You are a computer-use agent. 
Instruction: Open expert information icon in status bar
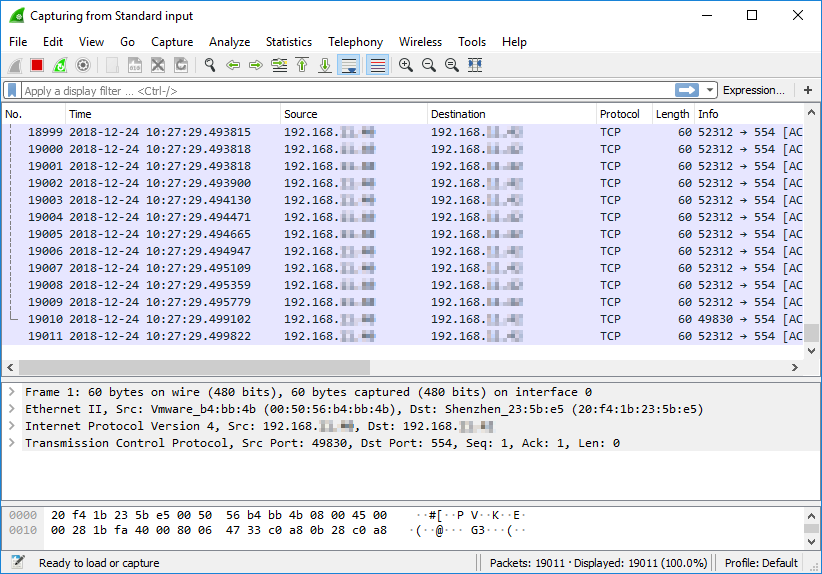pyautogui.click(x=18, y=562)
